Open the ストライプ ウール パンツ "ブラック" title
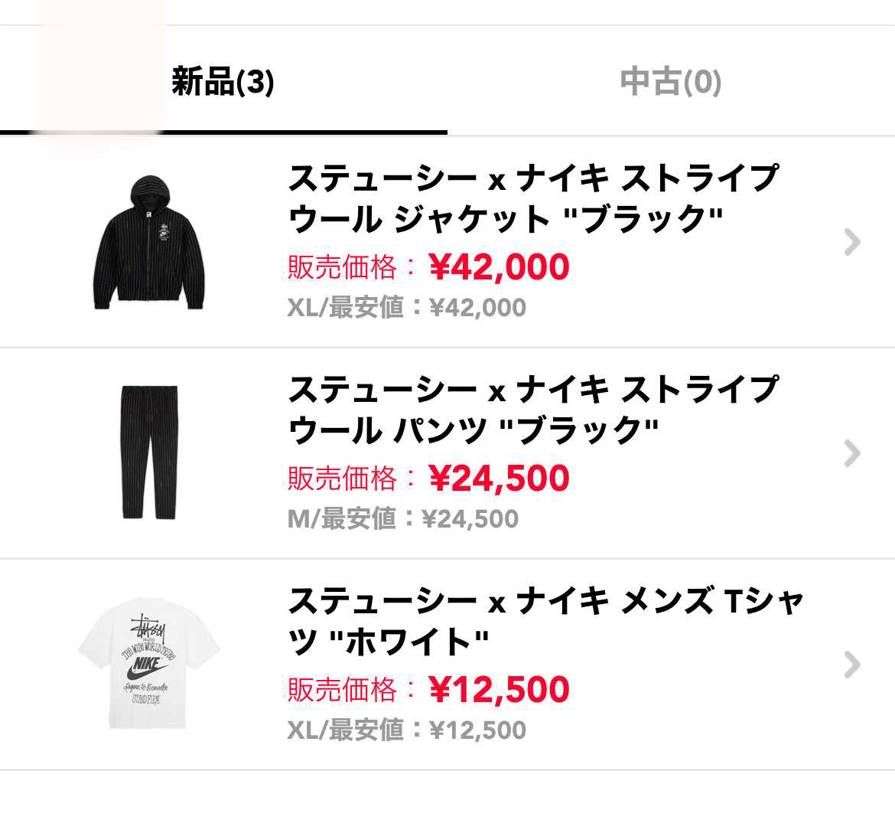 [x=532, y=408]
